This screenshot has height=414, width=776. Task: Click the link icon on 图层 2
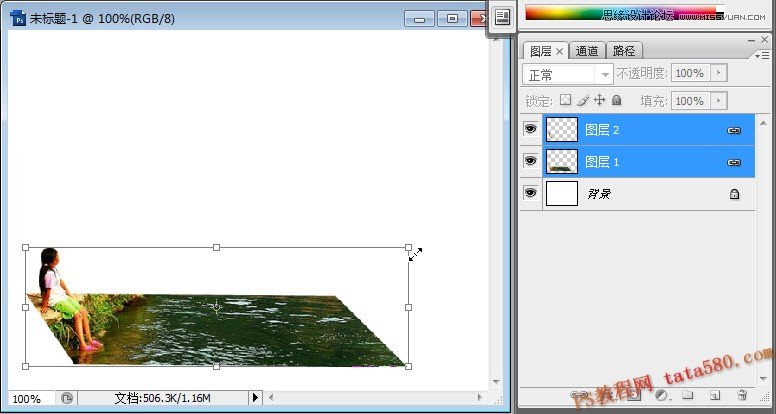[733, 131]
